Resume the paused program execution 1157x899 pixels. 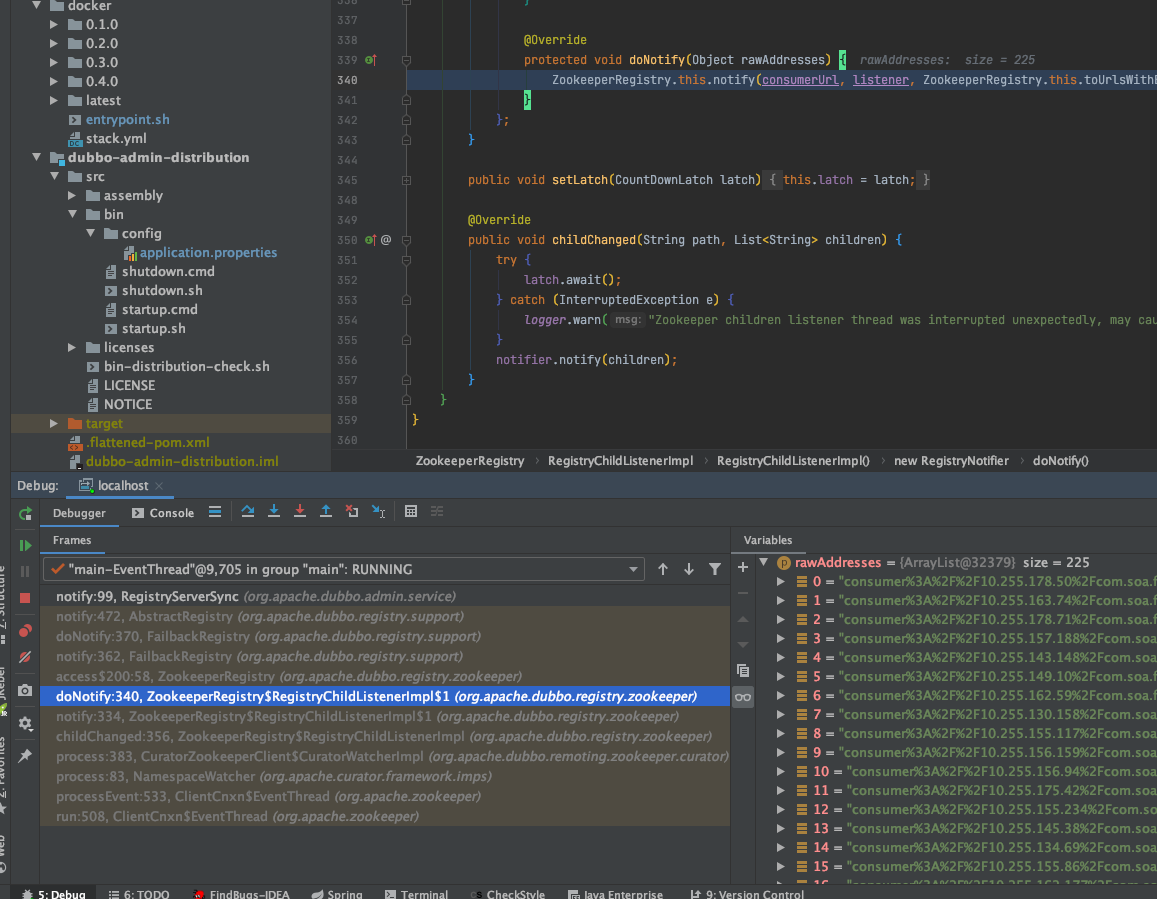(24, 545)
